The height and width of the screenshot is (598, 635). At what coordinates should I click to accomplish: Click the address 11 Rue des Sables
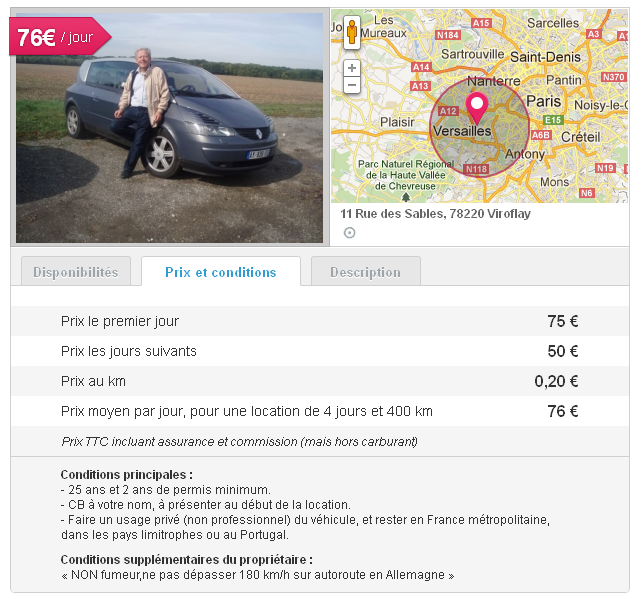point(435,214)
